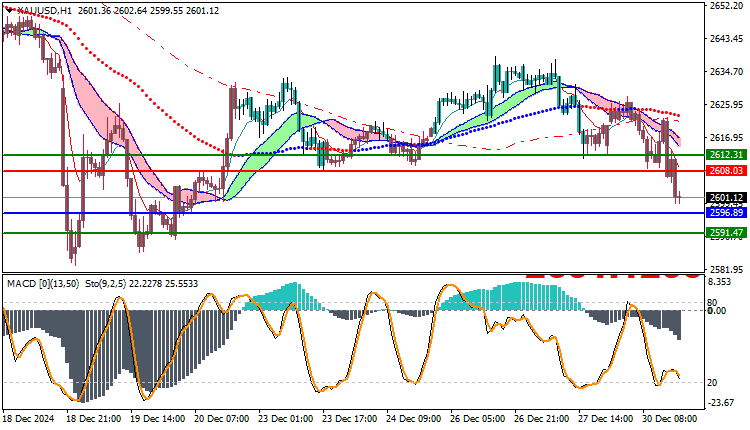750x430 pixels.
Task: Click the Sto(9,2,5) indicator label
Action: tap(106, 284)
